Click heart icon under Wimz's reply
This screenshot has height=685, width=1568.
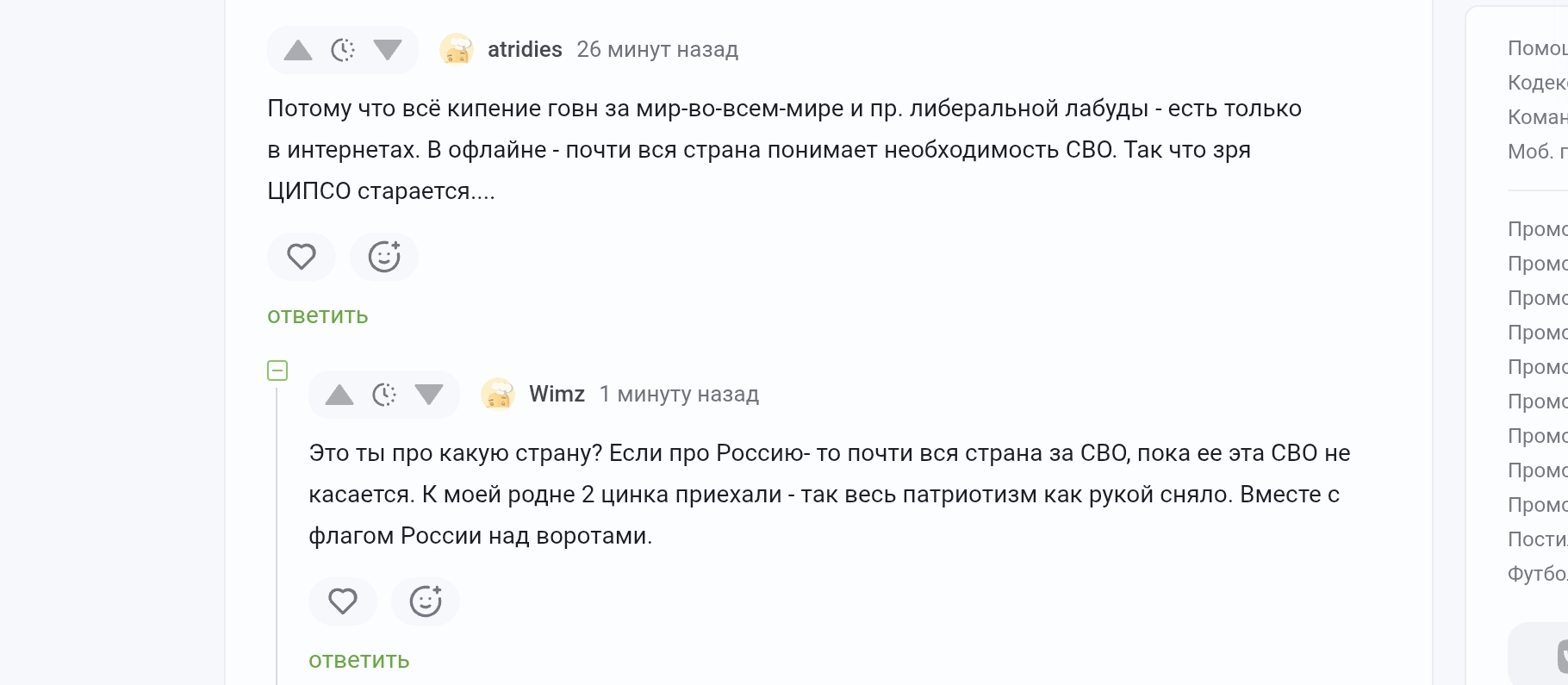(x=343, y=601)
